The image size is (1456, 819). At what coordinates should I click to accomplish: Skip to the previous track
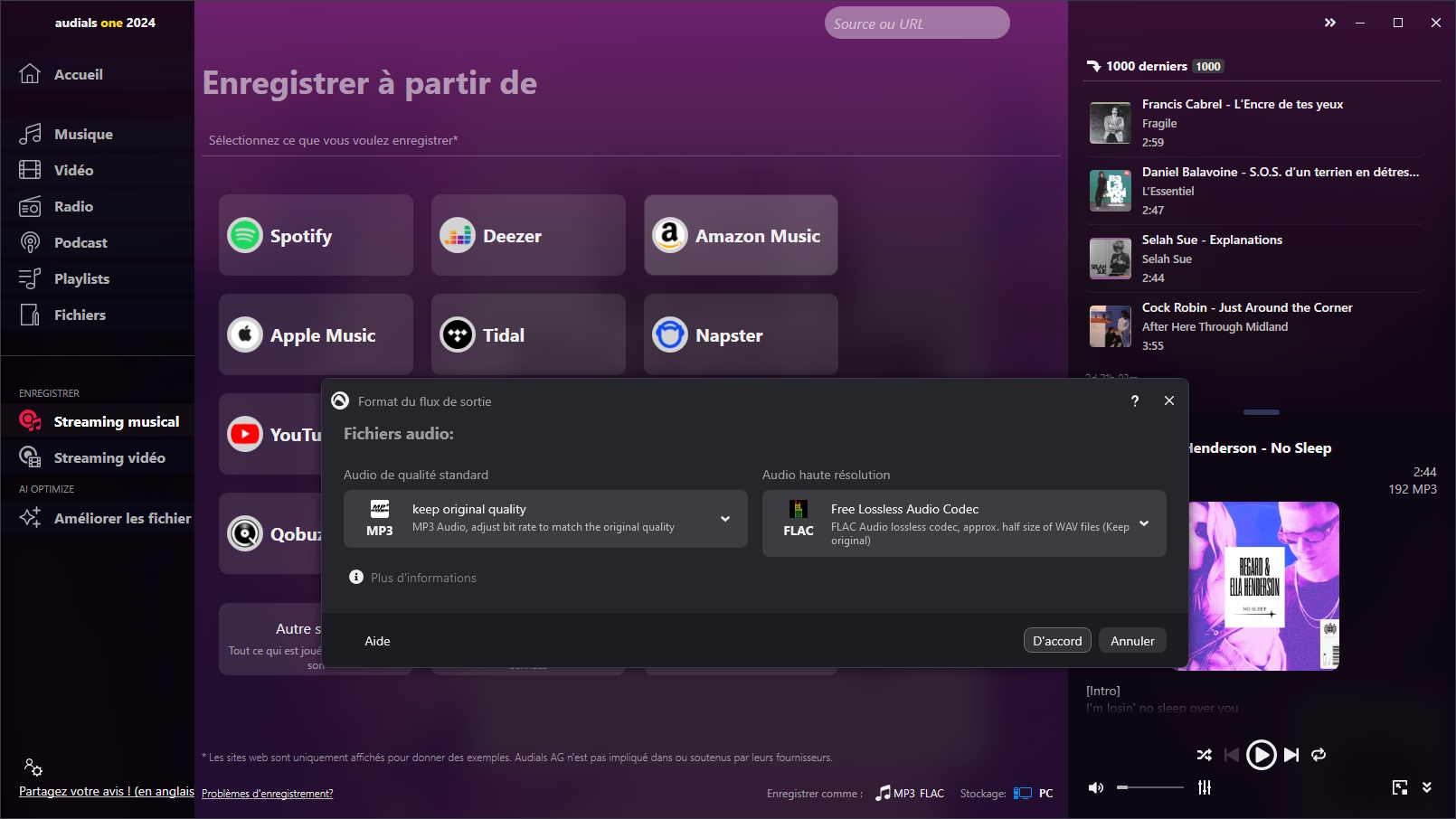(x=1232, y=755)
